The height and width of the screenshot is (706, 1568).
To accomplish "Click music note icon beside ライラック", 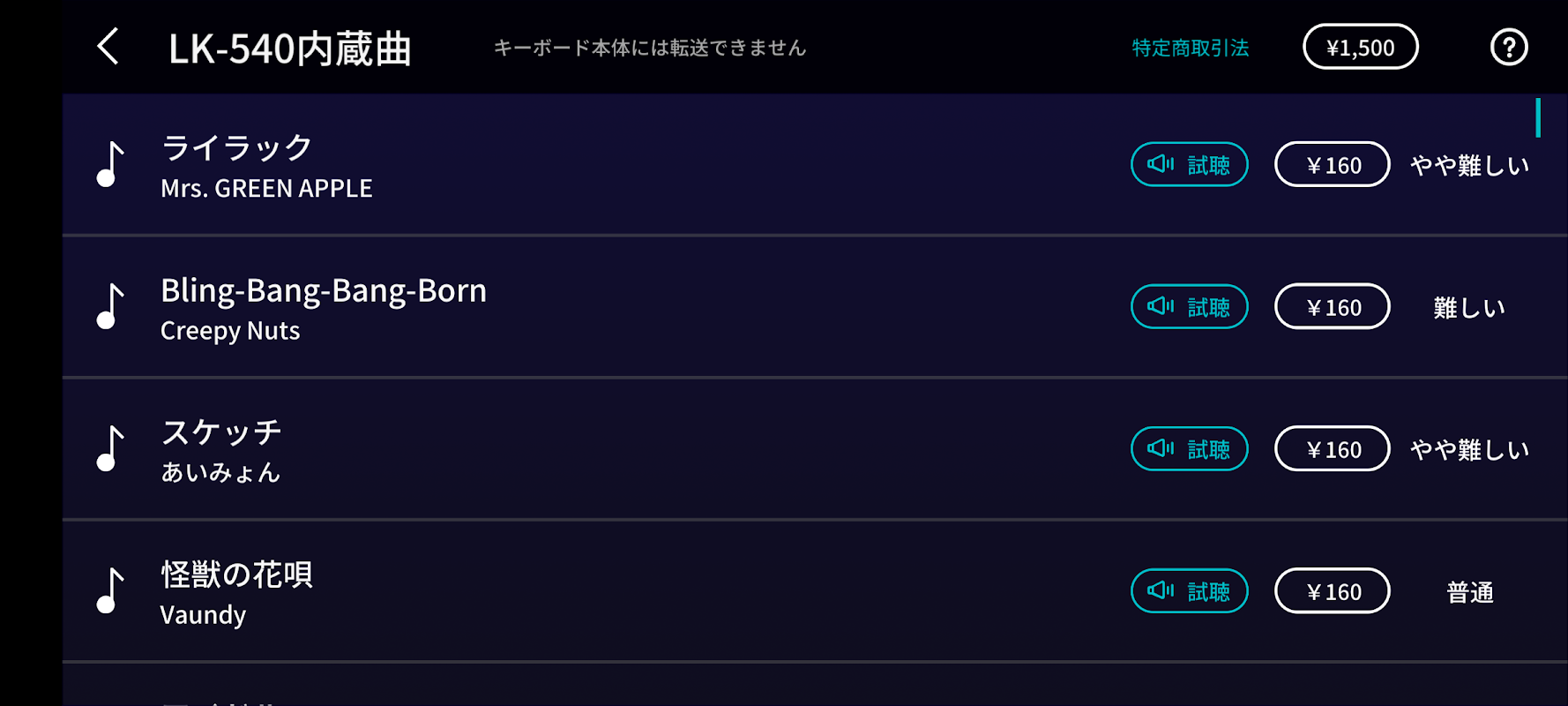I will (x=110, y=164).
